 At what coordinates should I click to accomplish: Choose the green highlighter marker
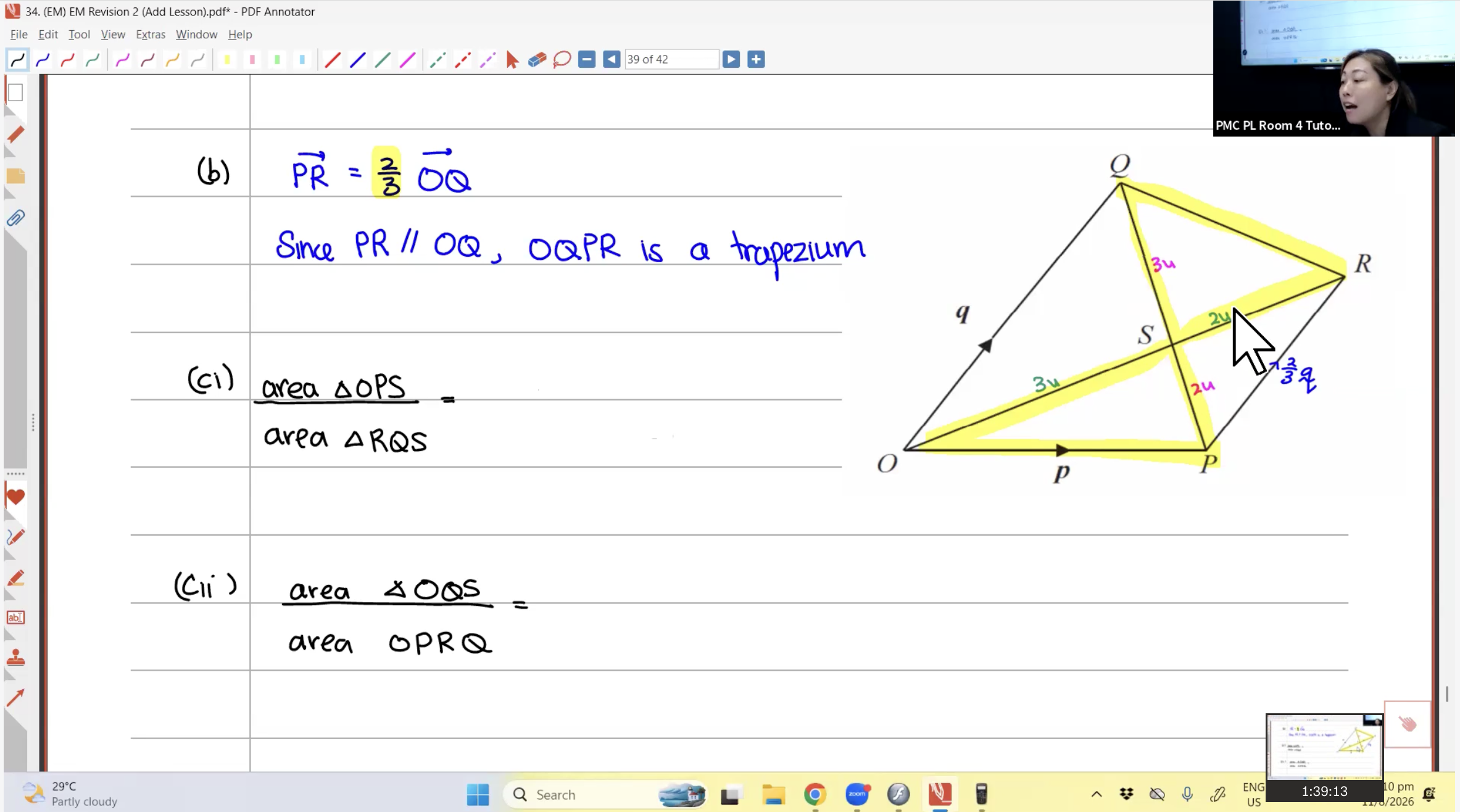[277, 60]
